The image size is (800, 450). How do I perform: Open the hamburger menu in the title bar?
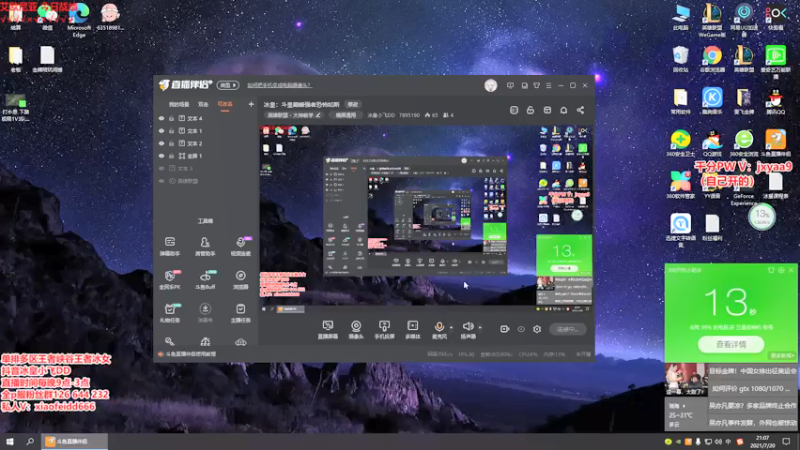tap(548, 85)
